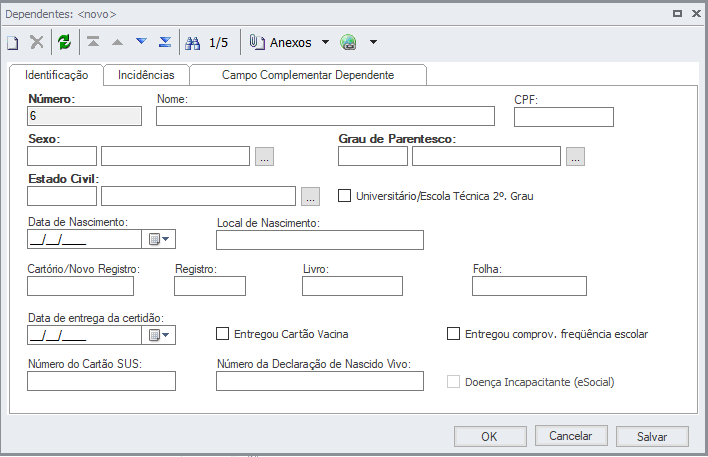708x457 pixels.
Task: Open the Incidências tab
Action: click(146, 75)
